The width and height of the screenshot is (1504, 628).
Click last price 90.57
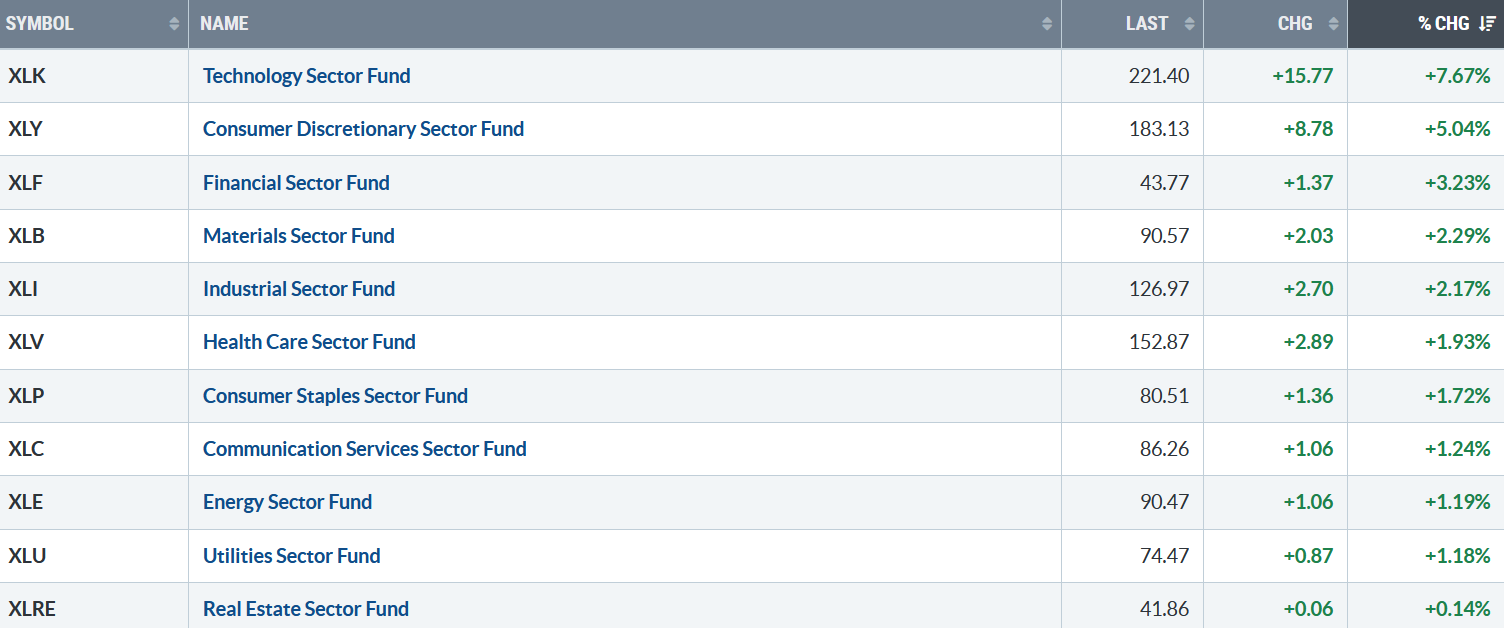click(1164, 236)
